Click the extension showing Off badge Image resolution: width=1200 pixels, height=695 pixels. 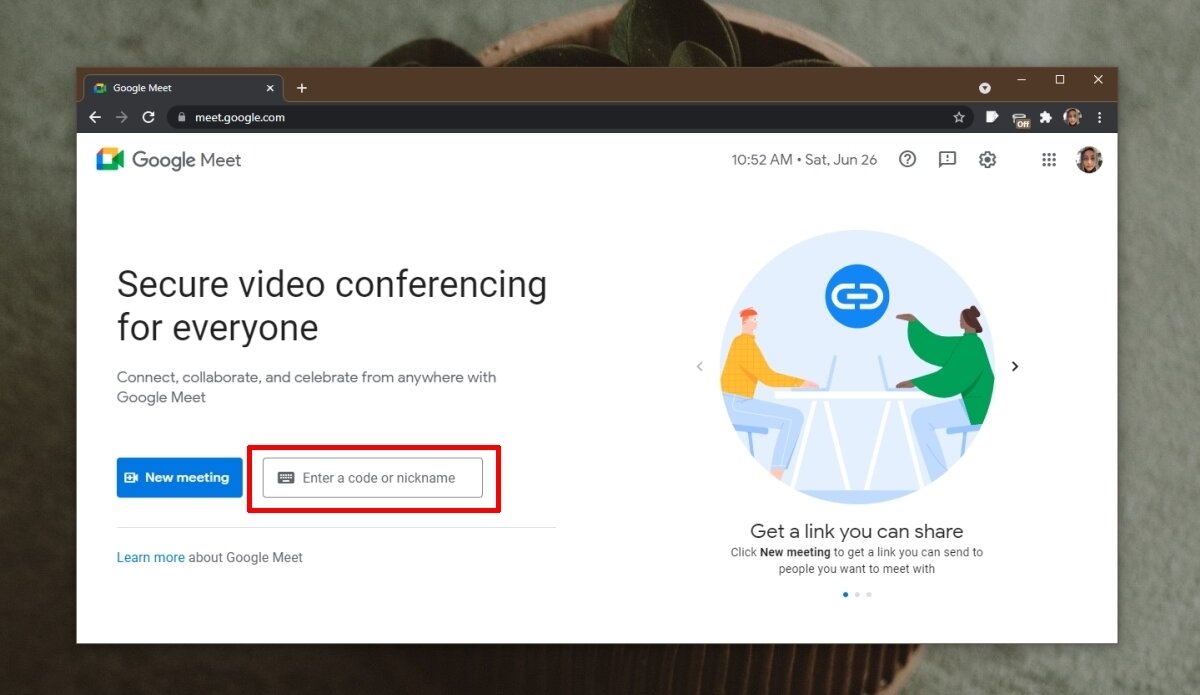click(x=1021, y=117)
